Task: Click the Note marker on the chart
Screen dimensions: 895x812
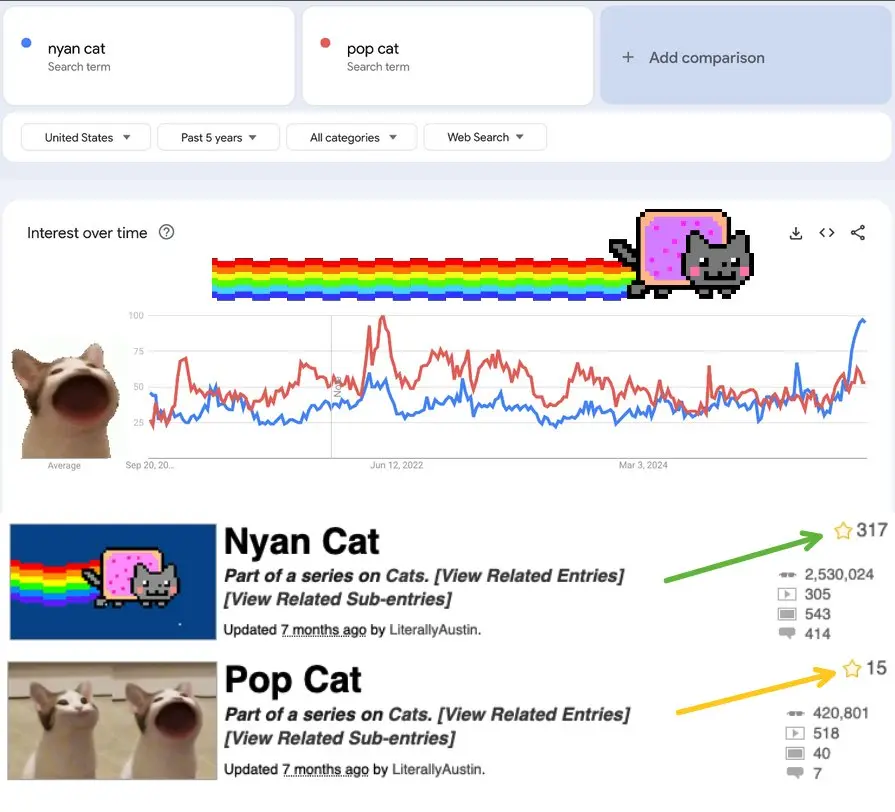Action: click(x=338, y=386)
